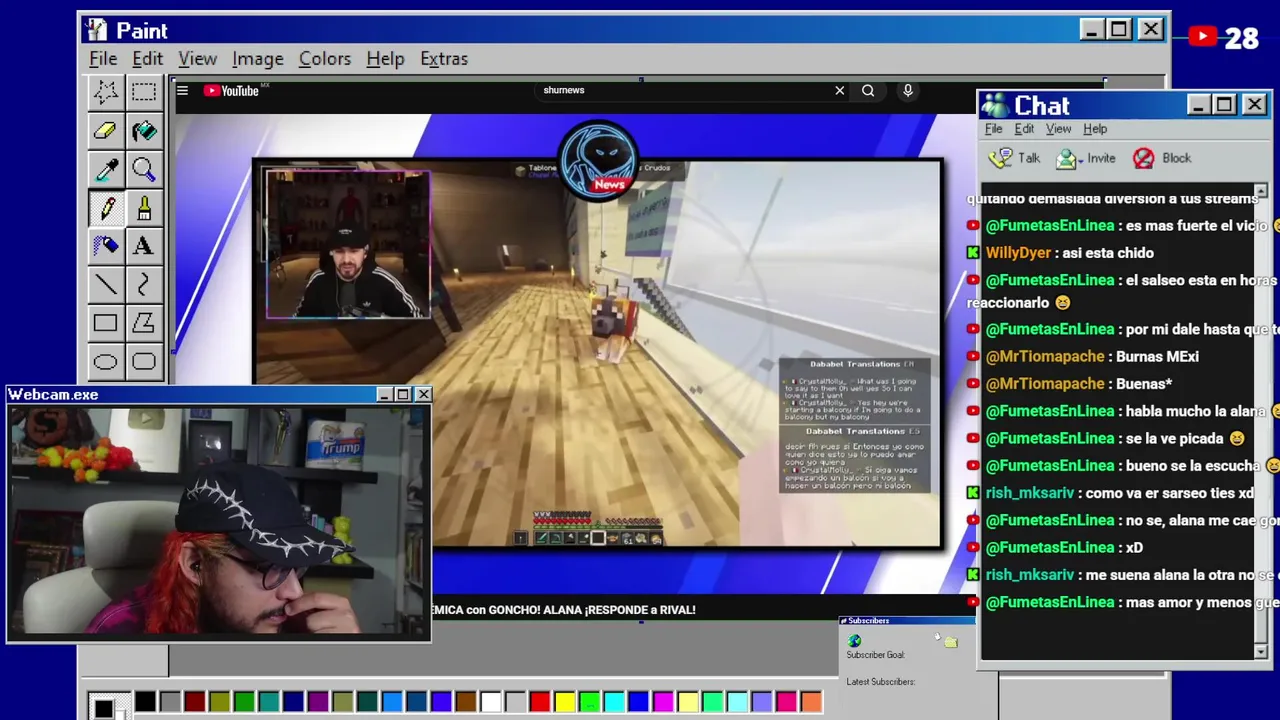Pick the black color swatch

point(145,702)
